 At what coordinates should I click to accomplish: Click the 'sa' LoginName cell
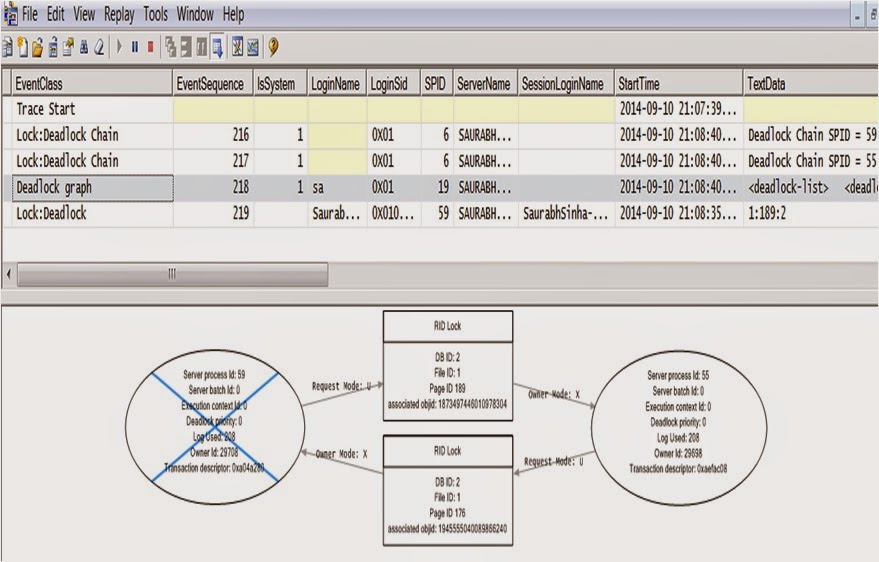[x=337, y=188]
